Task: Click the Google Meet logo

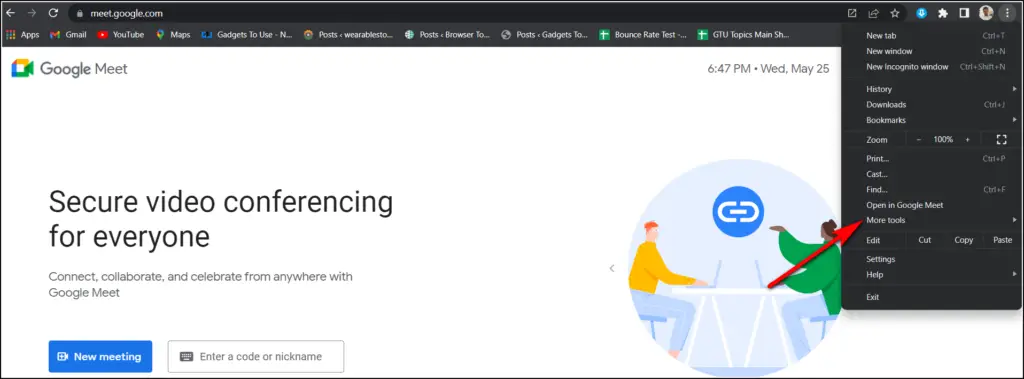Action: (69, 69)
